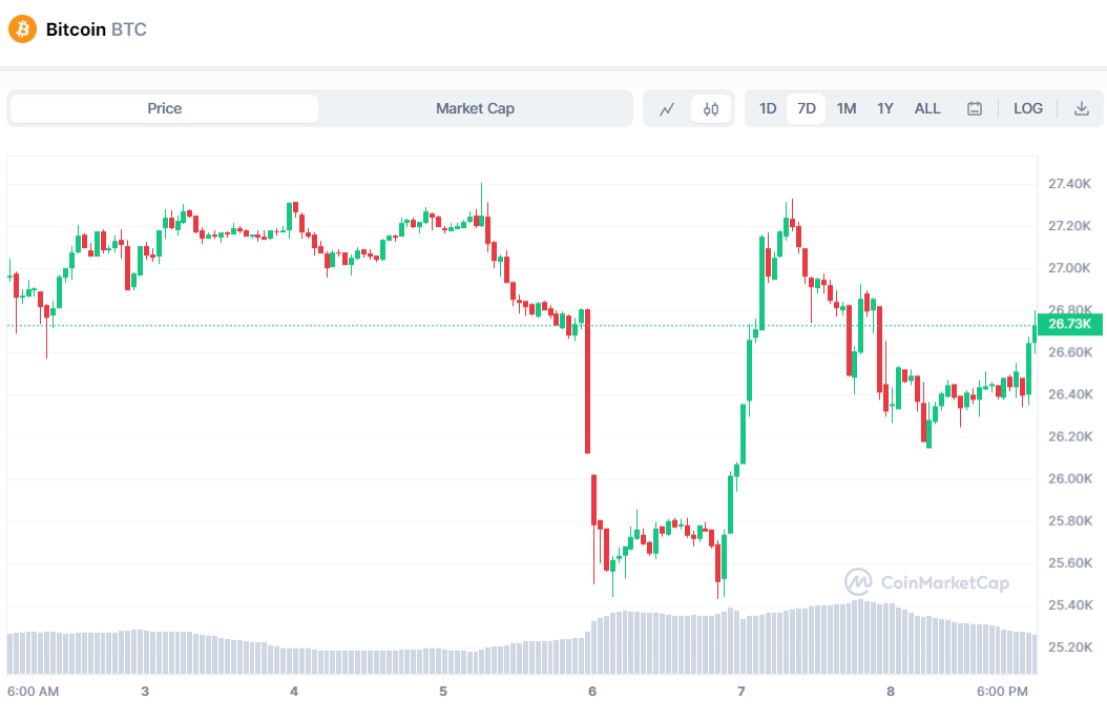Select the Price toggle tab

[x=163, y=108]
